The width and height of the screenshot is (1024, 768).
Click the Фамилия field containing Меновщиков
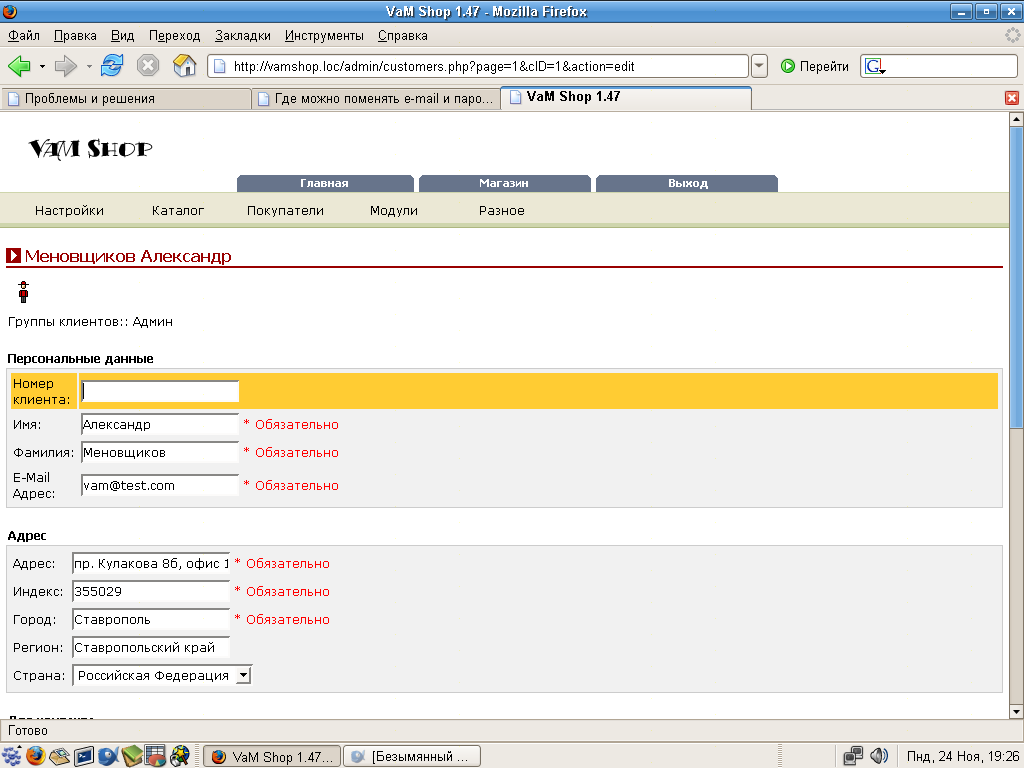(160, 453)
